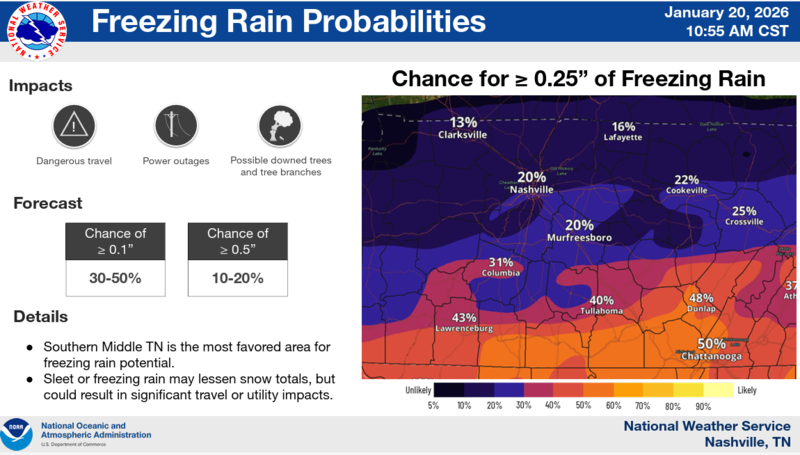Click the Nashville 20% map label
The height and width of the screenshot is (455, 800).
[531, 182]
